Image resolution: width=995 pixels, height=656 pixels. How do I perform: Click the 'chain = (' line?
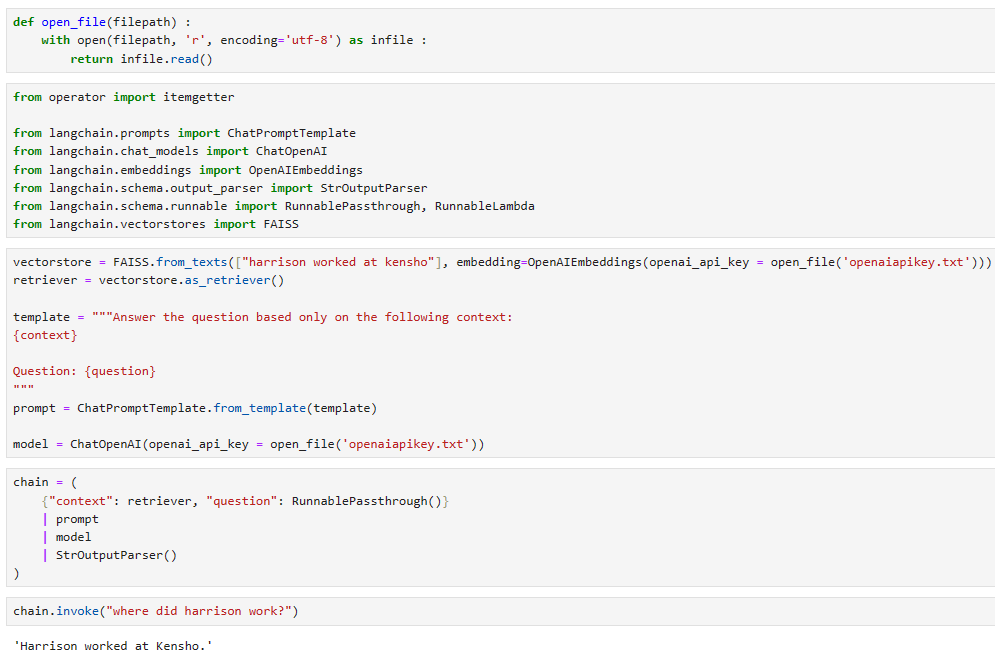[x=45, y=482]
